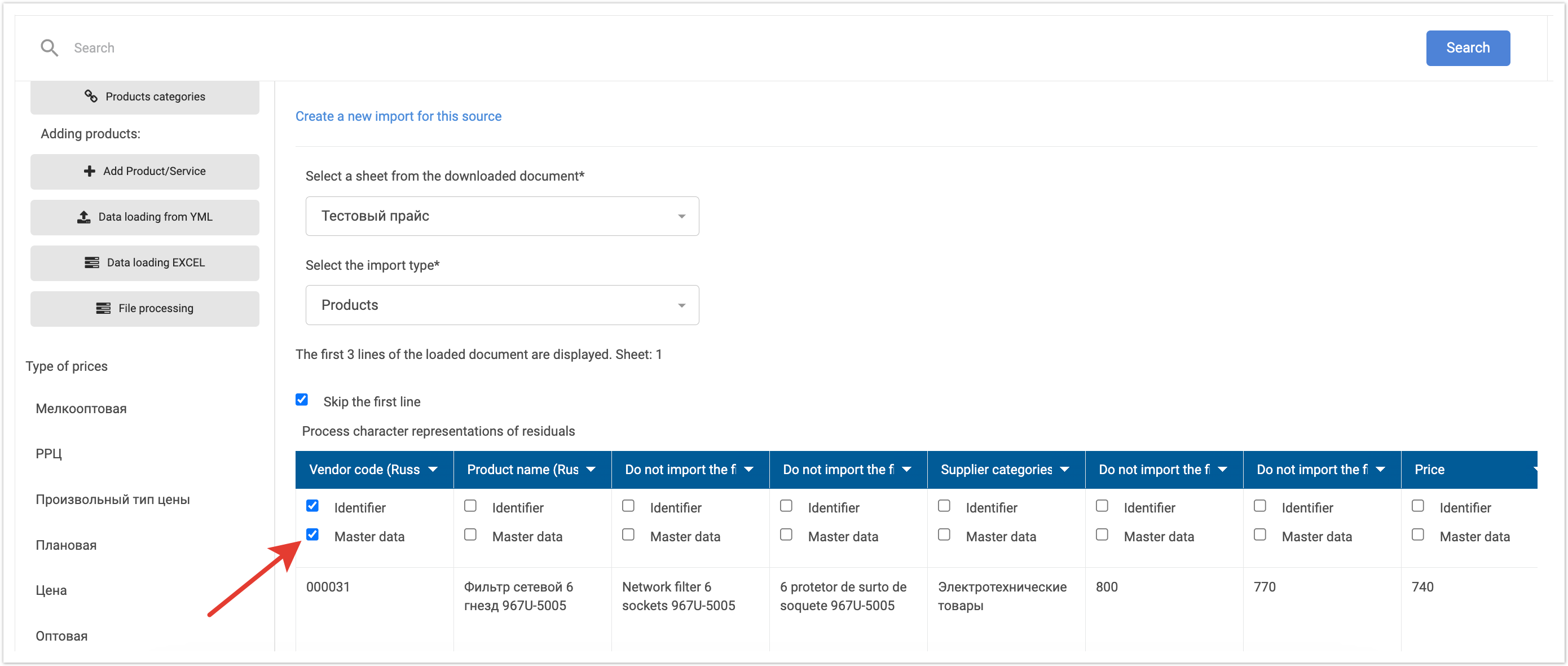The image size is (1568, 666).
Task: Follow the Create a new import link
Action: coord(398,116)
